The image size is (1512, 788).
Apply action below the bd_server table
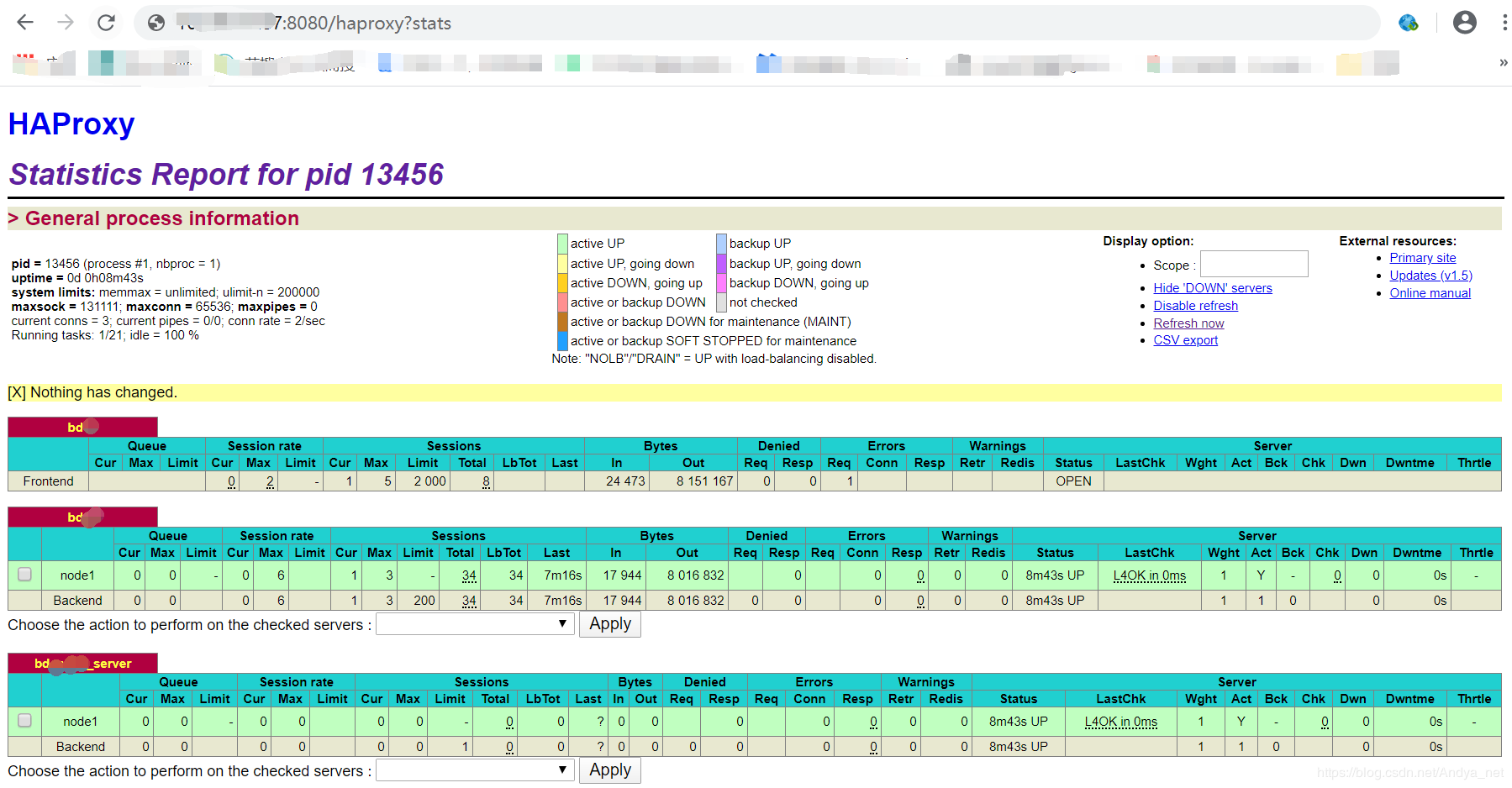point(610,770)
